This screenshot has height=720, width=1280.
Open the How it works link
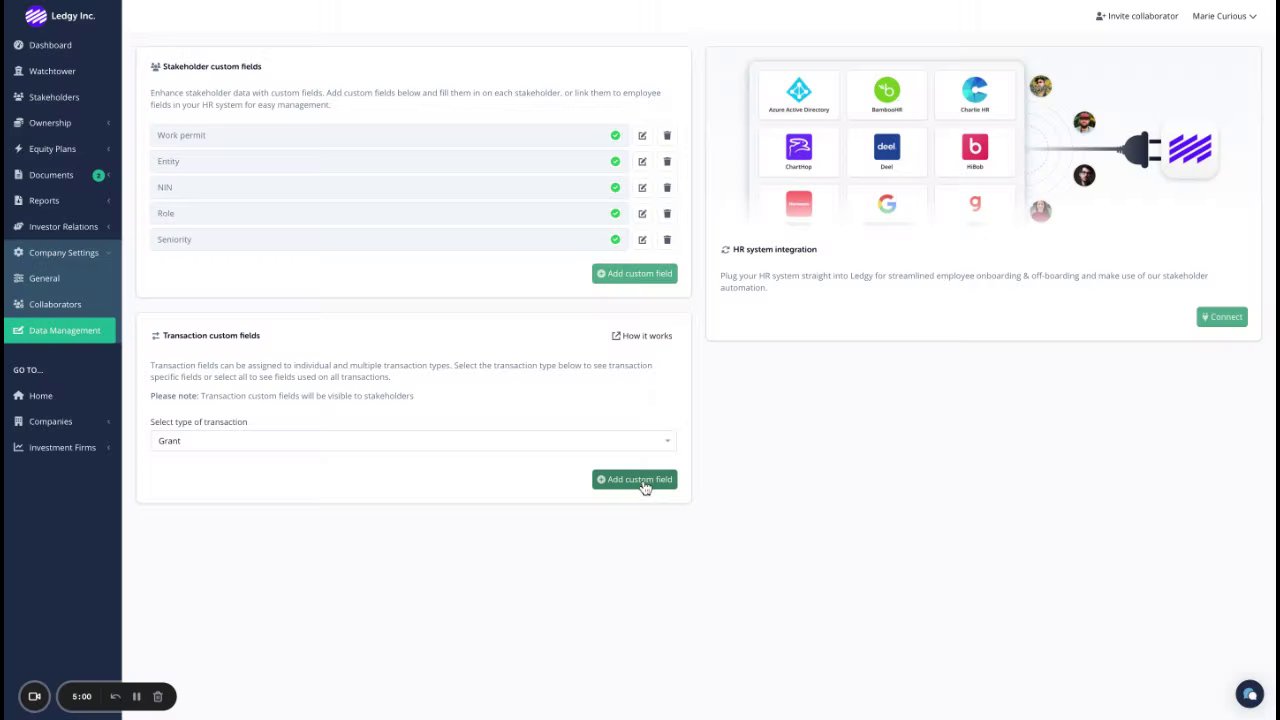(x=642, y=336)
